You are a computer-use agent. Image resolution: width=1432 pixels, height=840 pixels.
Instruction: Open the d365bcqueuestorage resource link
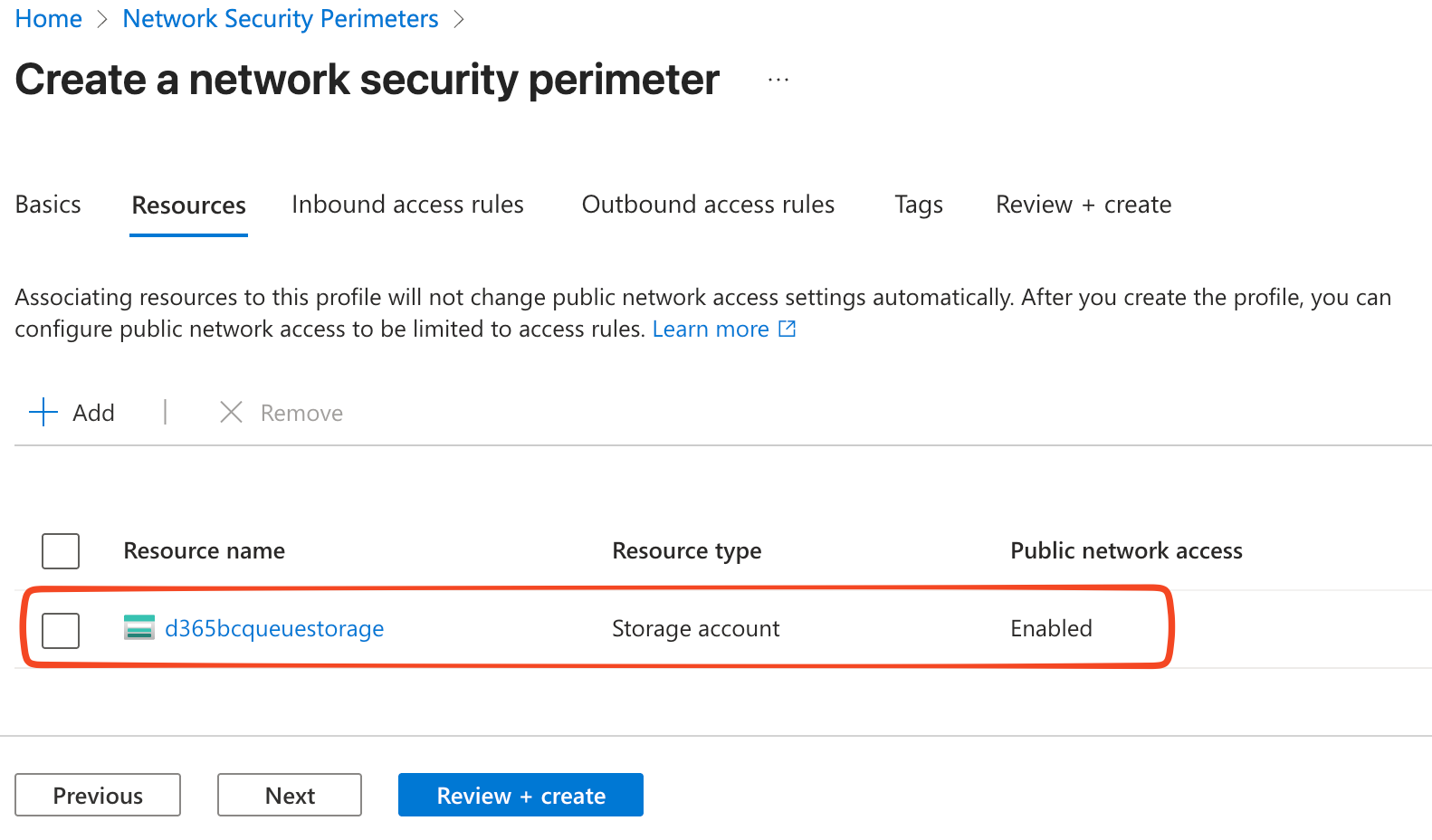(x=274, y=628)
